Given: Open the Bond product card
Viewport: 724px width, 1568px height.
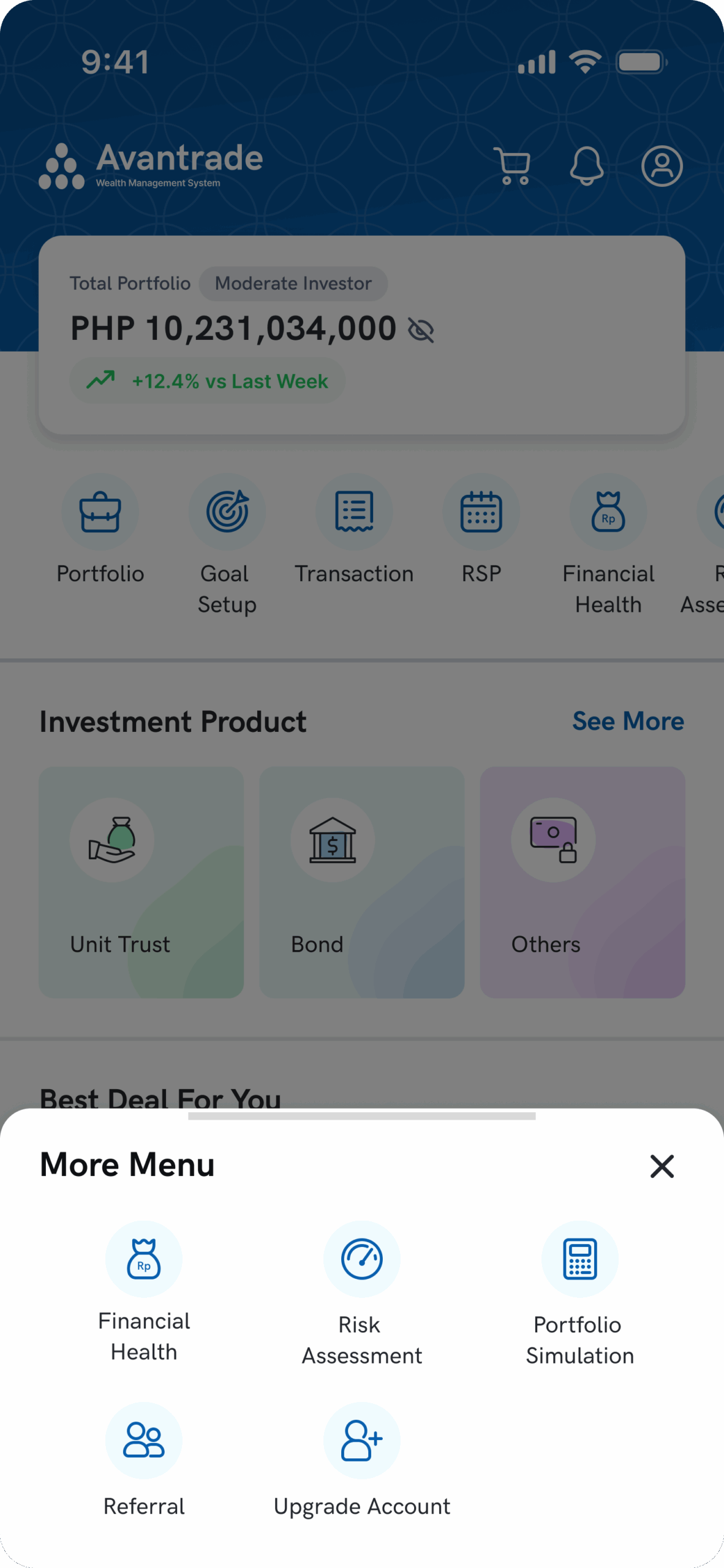Looking at the screenshot, I should [x=362, y=882].
